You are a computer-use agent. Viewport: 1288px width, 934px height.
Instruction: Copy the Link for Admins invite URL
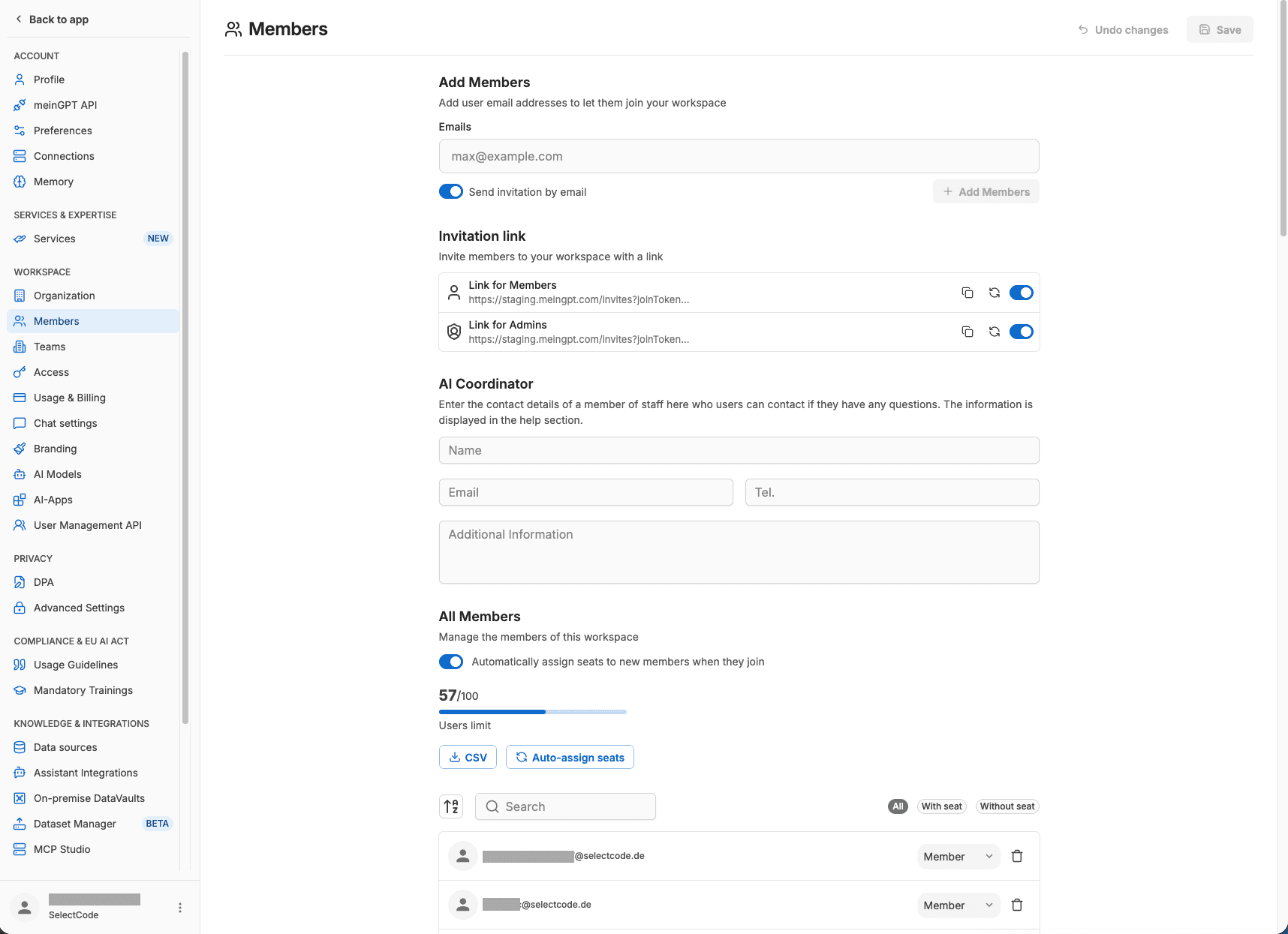click(x=968, y=332)
